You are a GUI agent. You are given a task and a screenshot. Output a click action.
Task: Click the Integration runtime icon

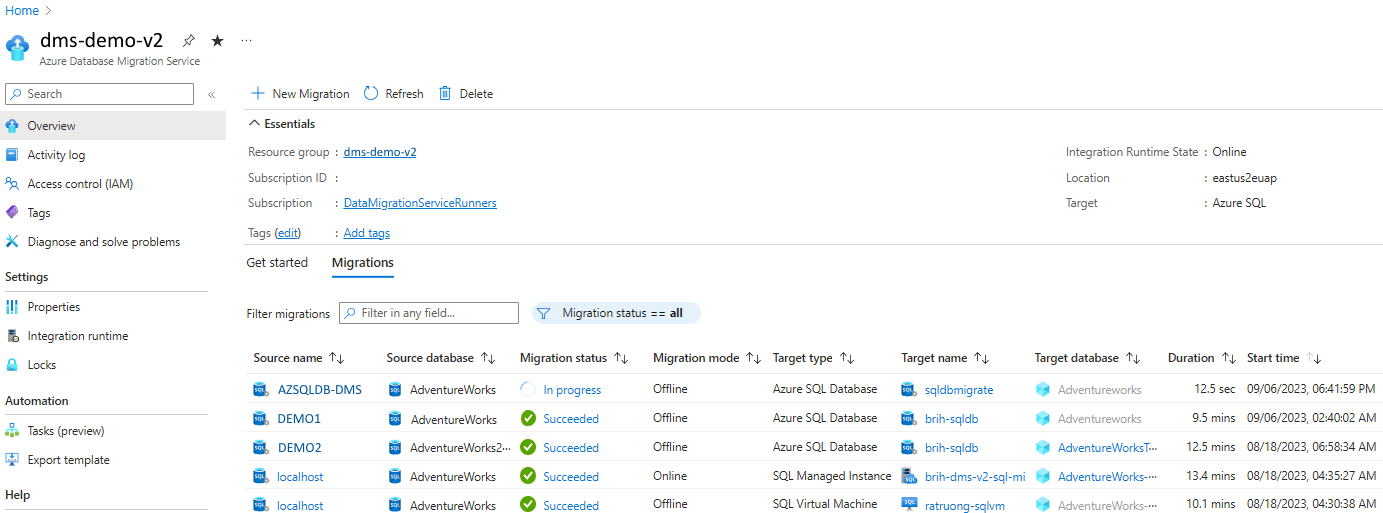[12, 336]
